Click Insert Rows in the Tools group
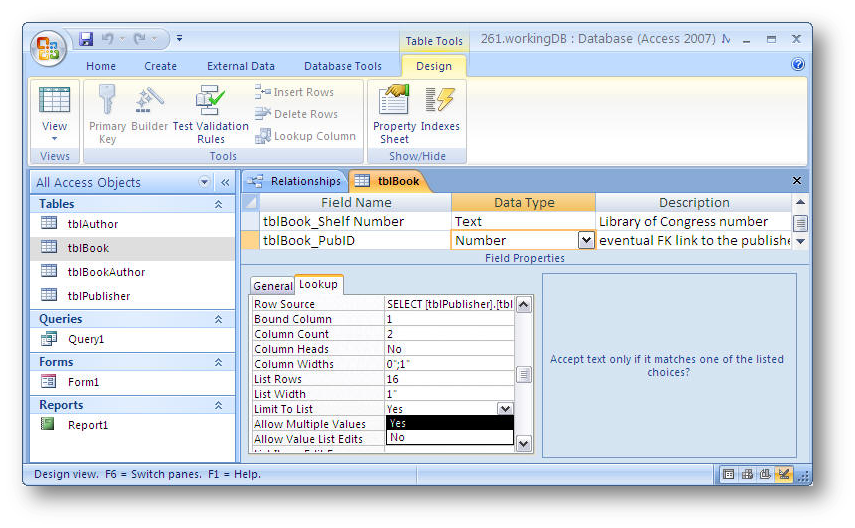The image size is (855, 528). [x=295, y=92]
